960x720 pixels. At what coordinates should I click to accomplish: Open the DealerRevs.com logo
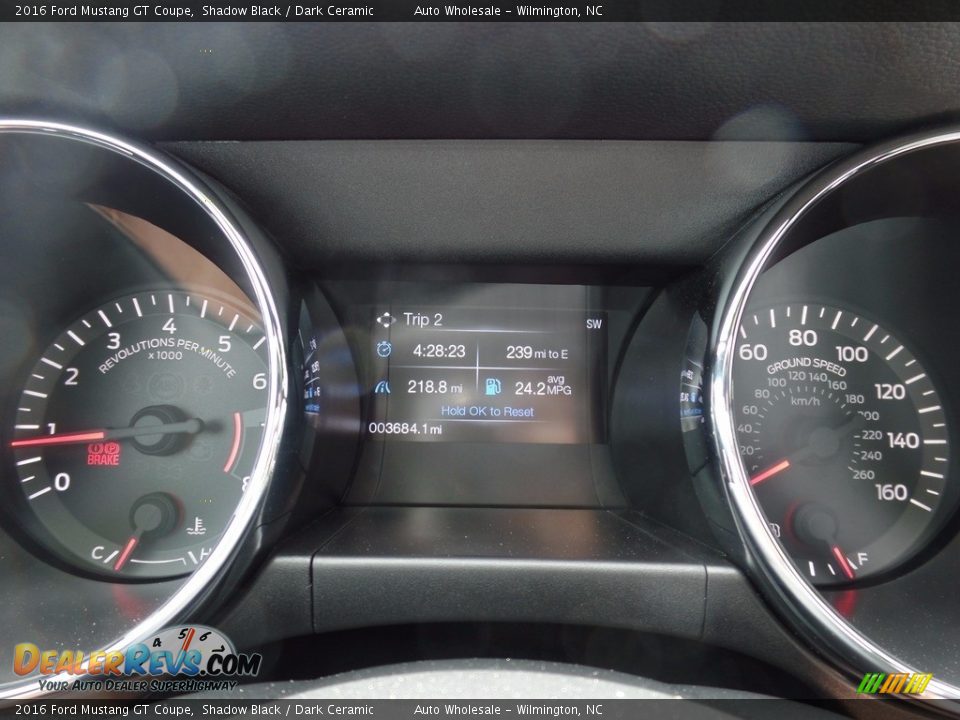coord(137,661)
